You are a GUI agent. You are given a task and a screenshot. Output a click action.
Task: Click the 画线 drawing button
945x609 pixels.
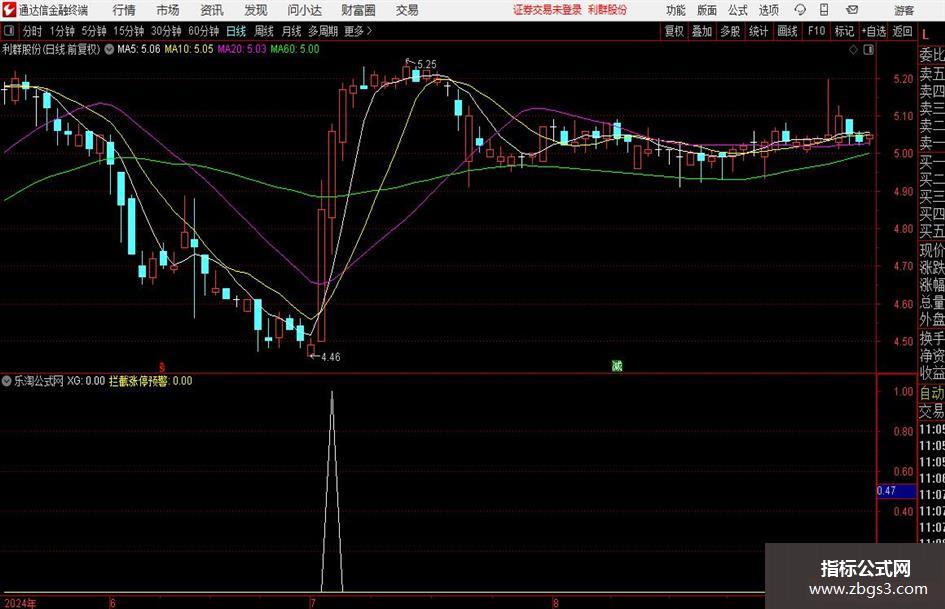coord(787,31)
